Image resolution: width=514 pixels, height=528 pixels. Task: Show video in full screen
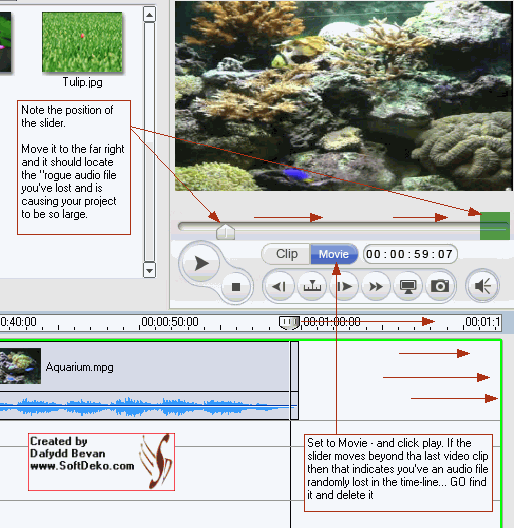pos(408,287)
